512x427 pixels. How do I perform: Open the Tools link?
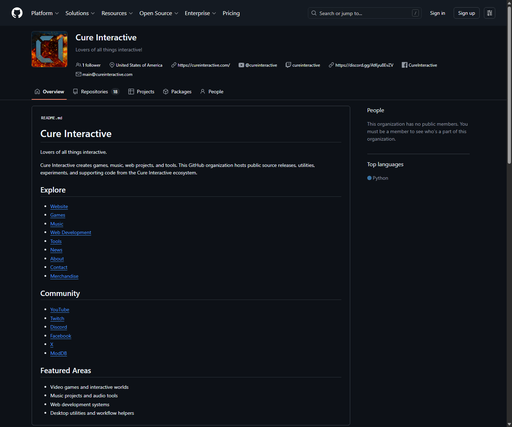click(x=56, y=241)
